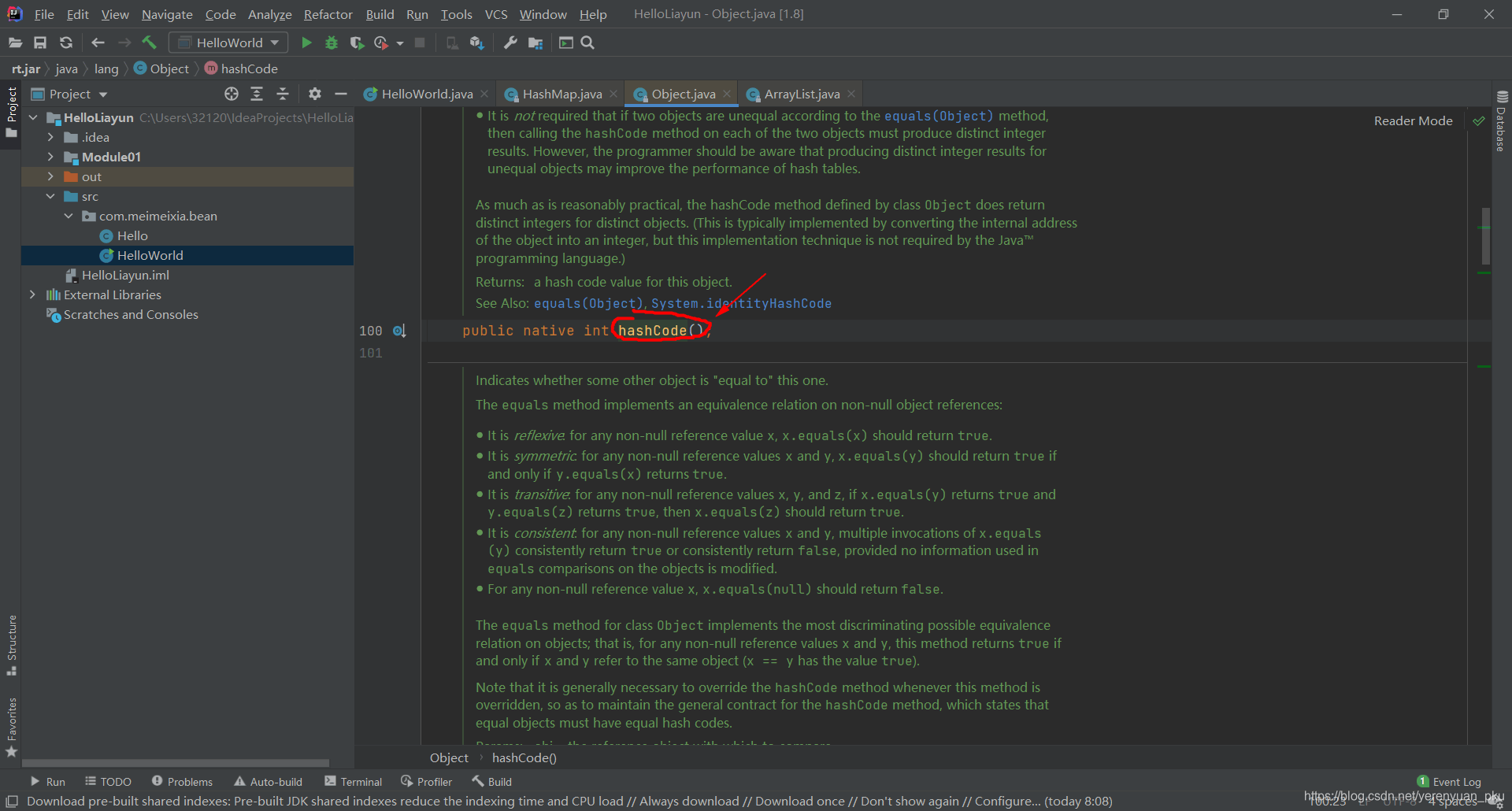
Task: Hide the Project panel minus icon
Action: pos(341,94)
